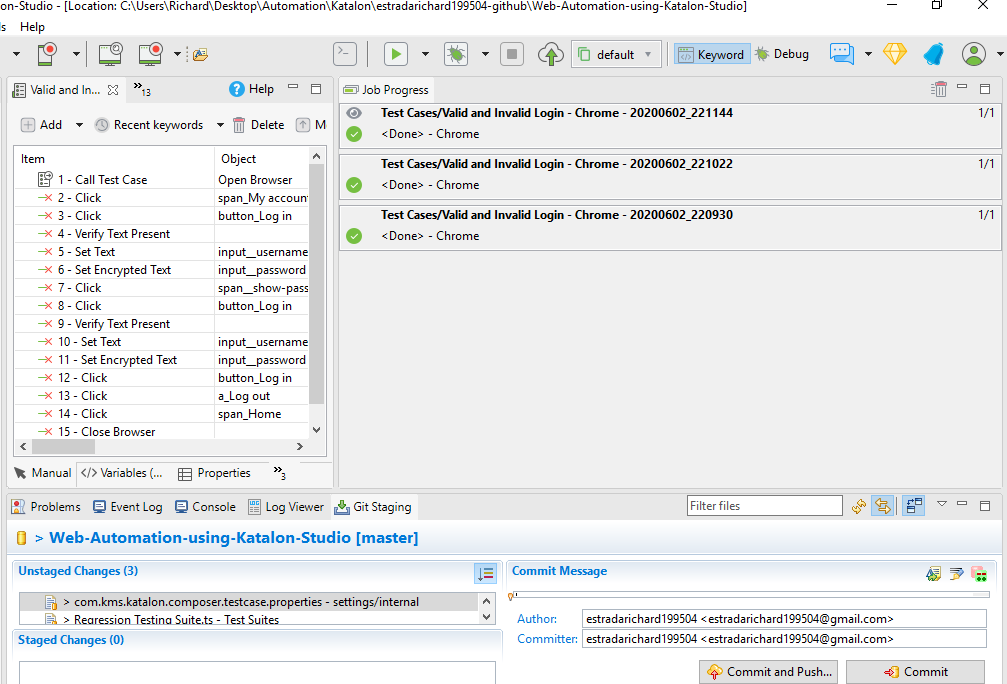Click the sort icon in Unstaged Changes header

[x=486, y=574]
